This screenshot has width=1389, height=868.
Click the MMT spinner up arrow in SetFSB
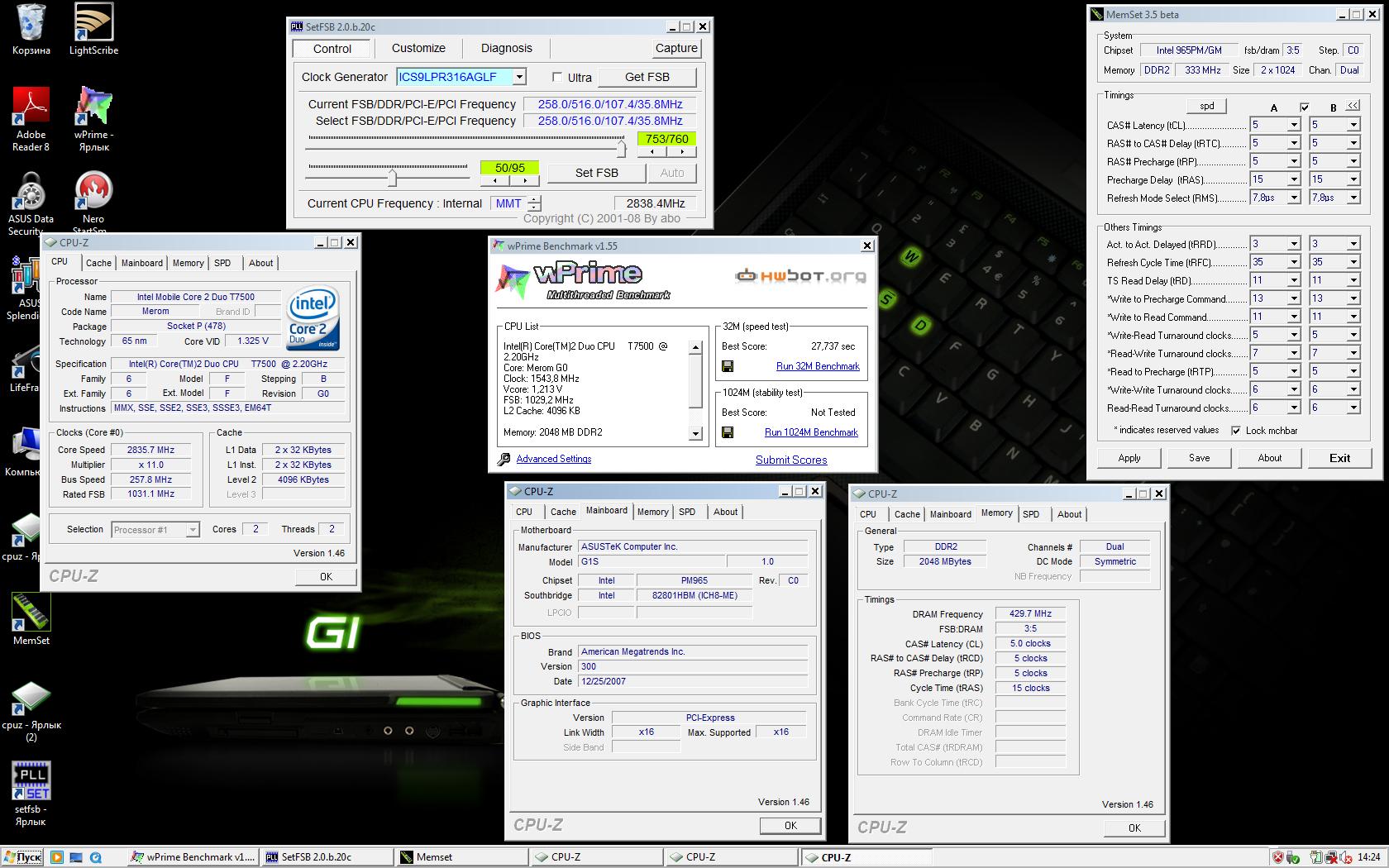[535, 199]
